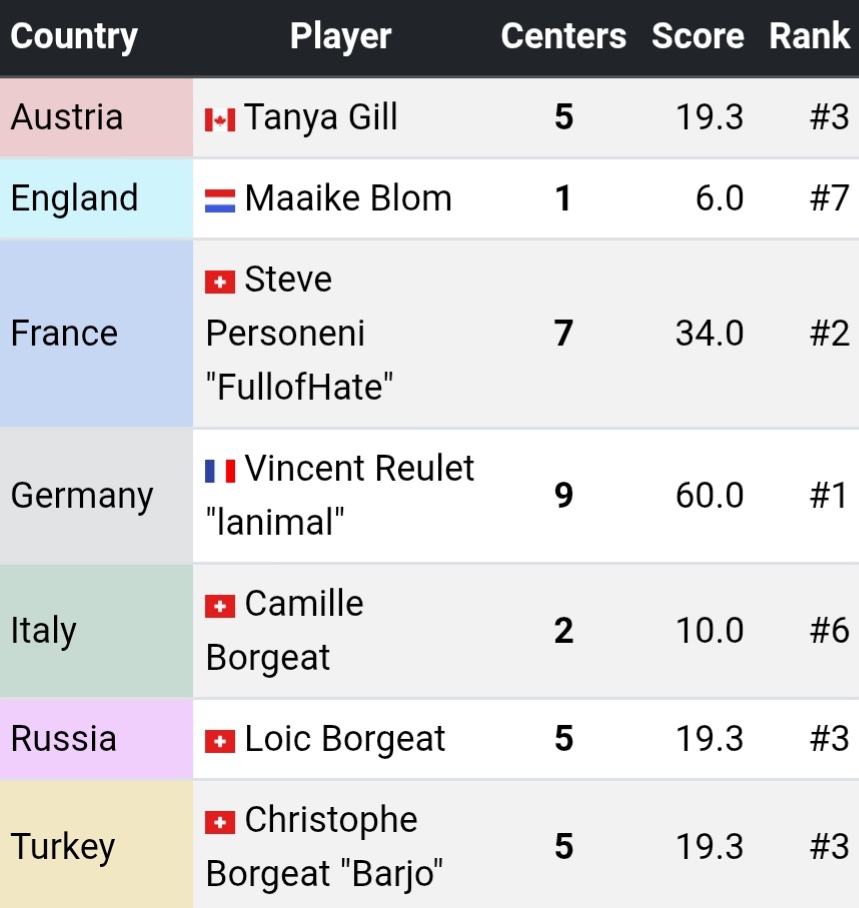Click the yellow Turkey country cell

[96, 847]
